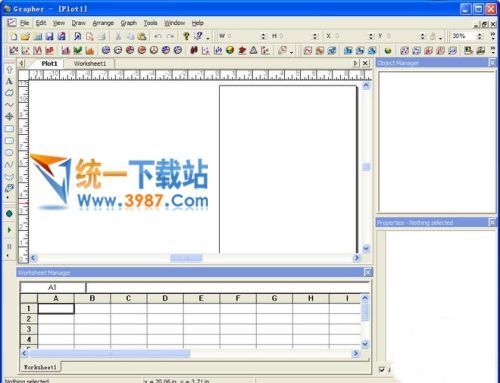Click the Save icon in toolbar

tap(50, 36)
